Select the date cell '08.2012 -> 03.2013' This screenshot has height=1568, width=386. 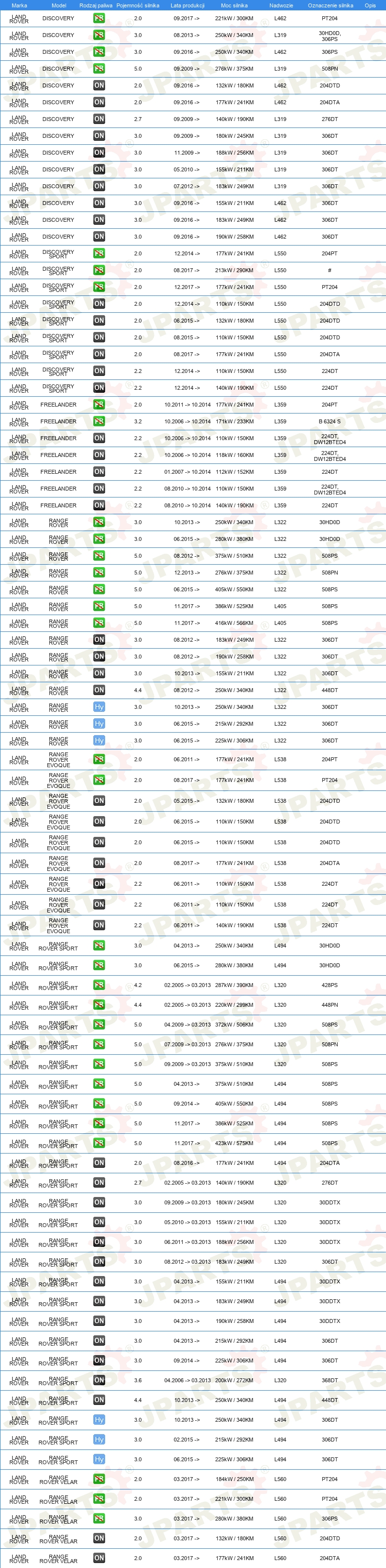tap(187, 1262)
